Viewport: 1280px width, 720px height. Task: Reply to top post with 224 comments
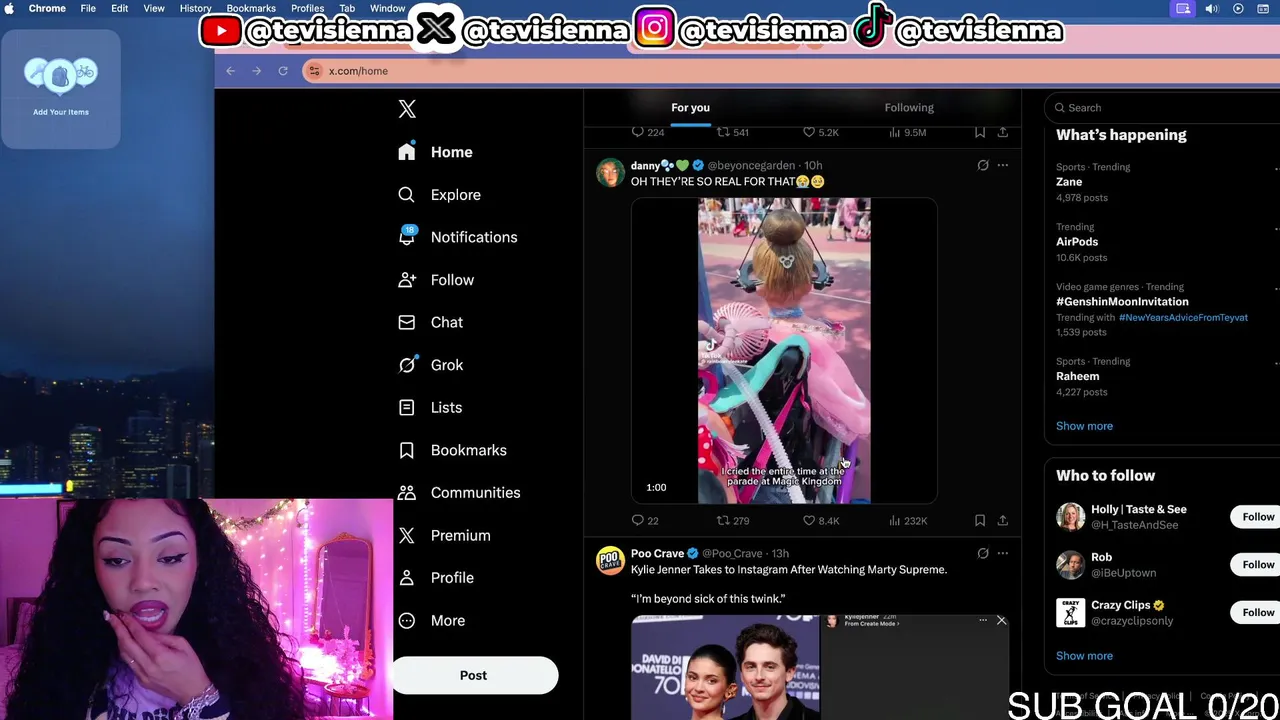[648, 132]
